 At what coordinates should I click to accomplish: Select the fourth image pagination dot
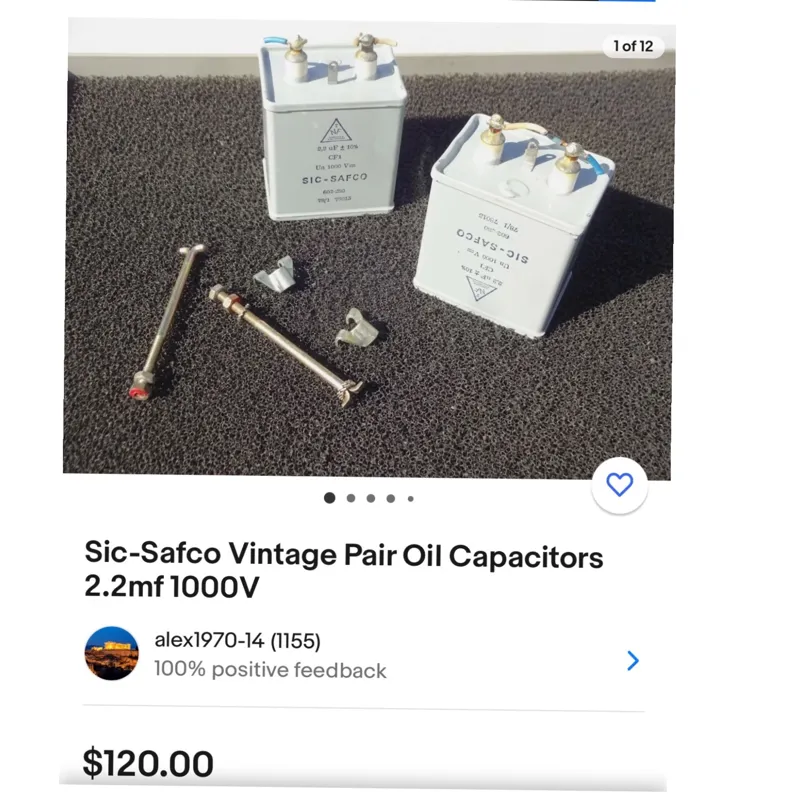pos(391,498)
